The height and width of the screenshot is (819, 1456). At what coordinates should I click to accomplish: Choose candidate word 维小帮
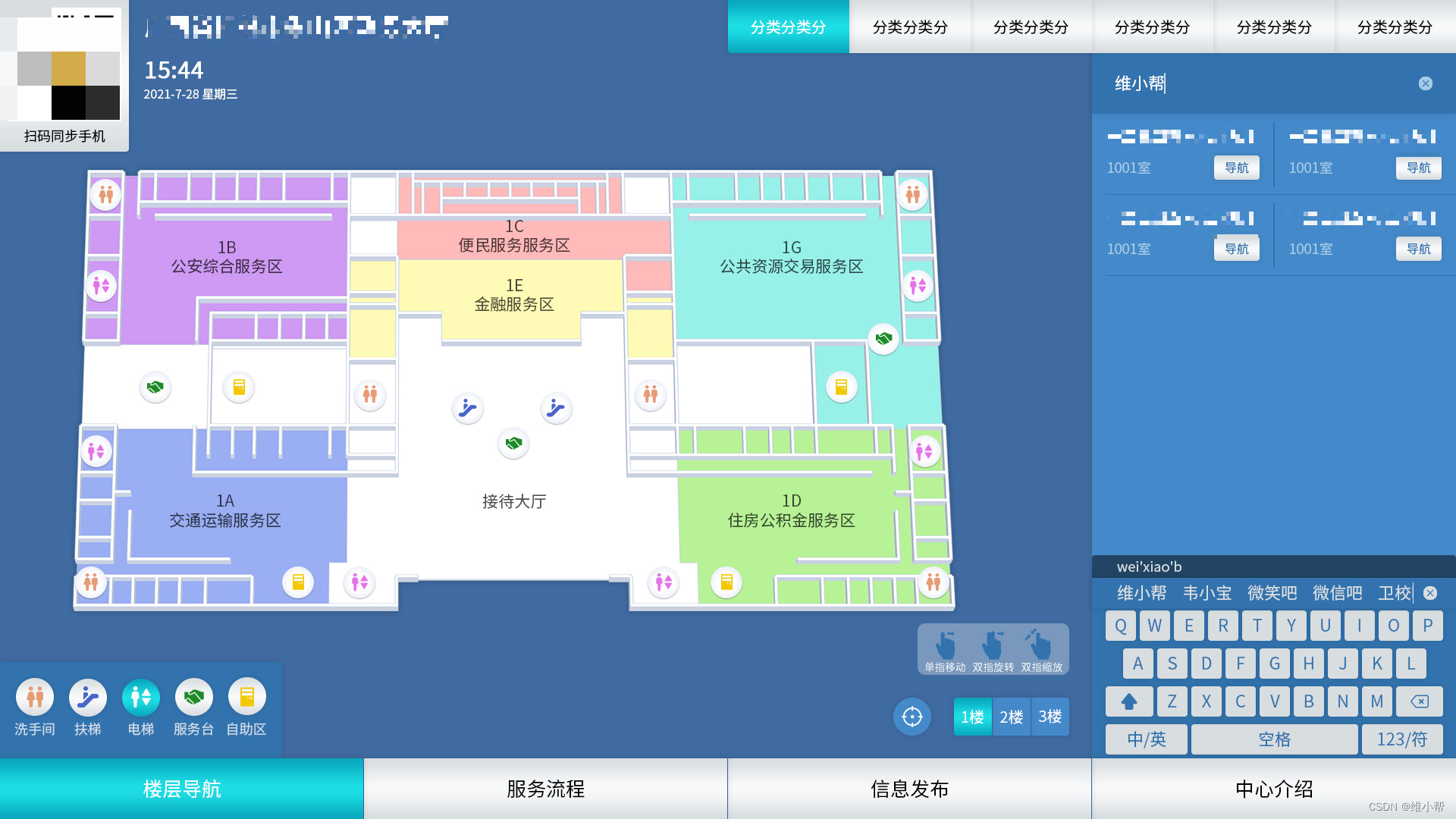point(1142,593)
